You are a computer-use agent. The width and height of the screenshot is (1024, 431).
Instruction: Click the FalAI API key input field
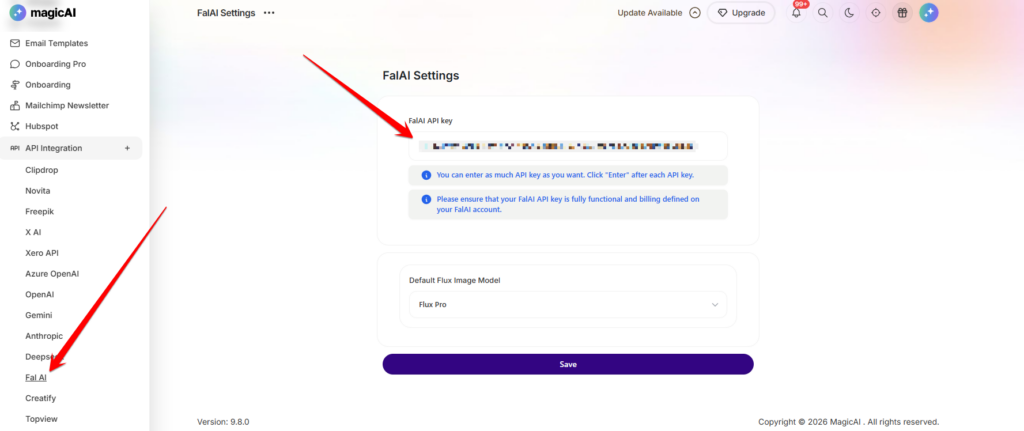pyautogui.click(x=567, y=146)
